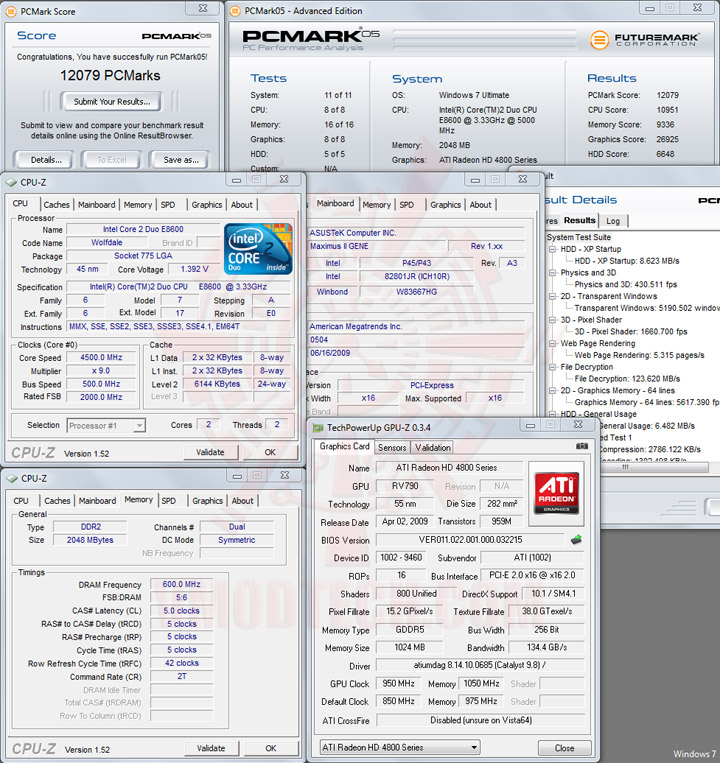Click the GPU-Z screenshot camera icon
This screenshot has width=720, height=763.
(581, 446)
